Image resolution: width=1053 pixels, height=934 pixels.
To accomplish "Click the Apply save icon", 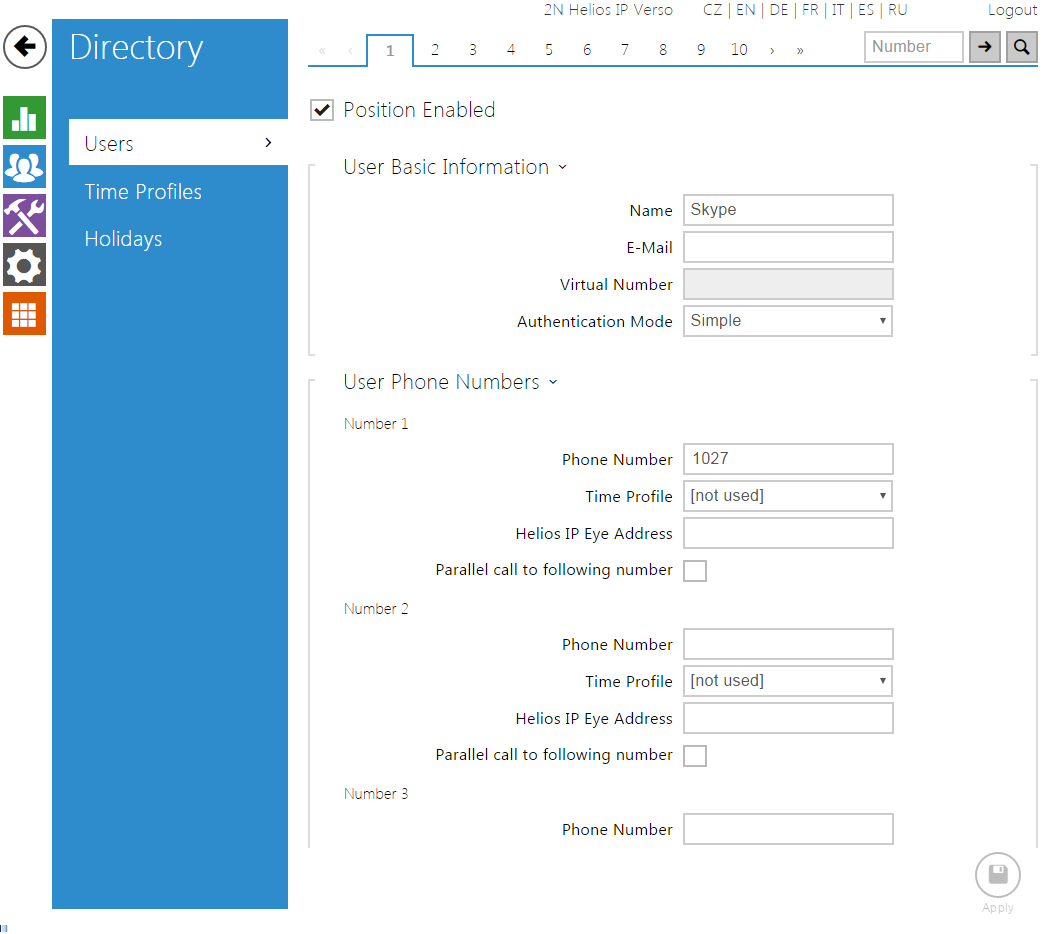I will 997,876.
